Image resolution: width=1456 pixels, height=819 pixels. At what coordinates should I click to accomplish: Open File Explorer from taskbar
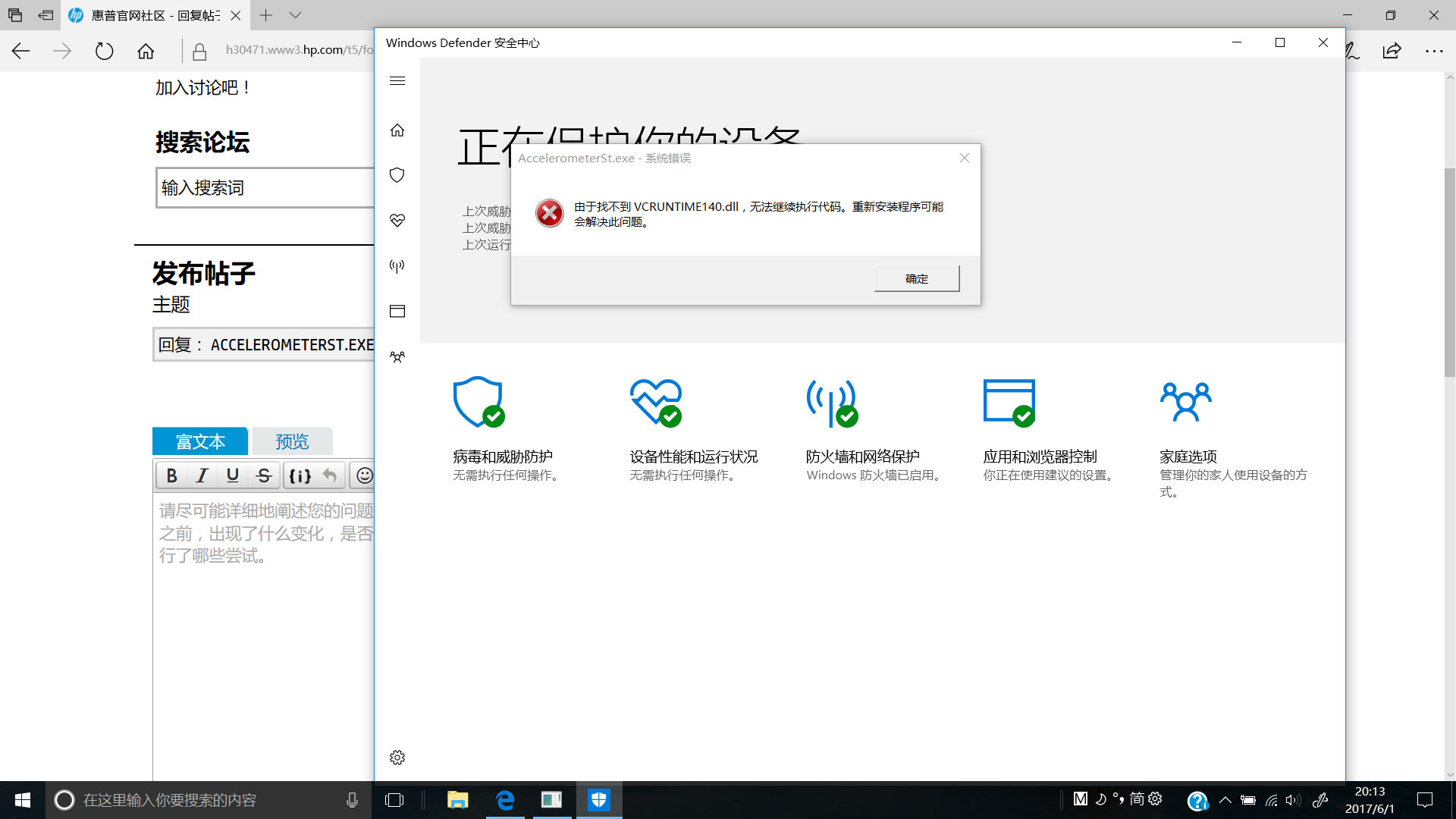[x=457, y=800]
